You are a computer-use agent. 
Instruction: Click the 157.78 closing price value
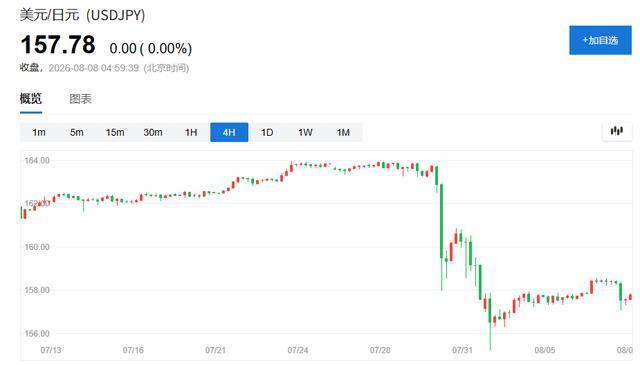[x=58, y=45]
